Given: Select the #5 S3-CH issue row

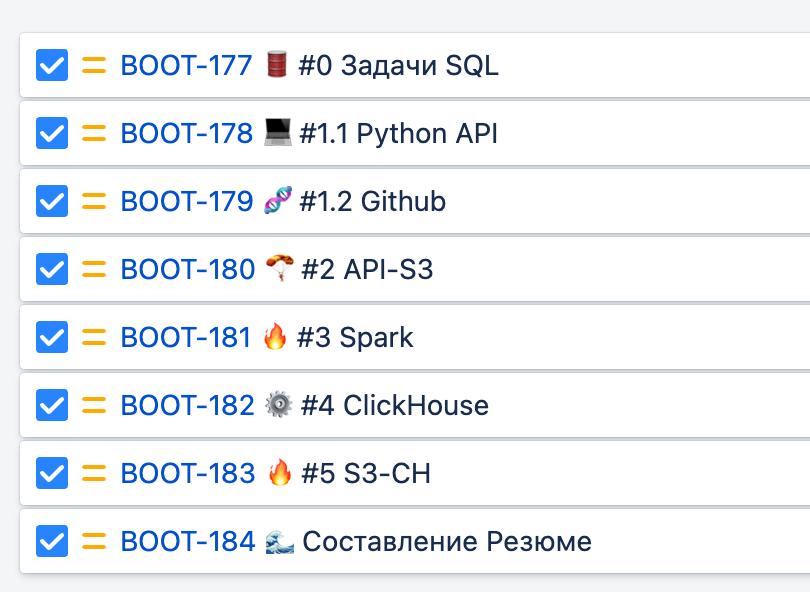Looking at the screenshot, I should (415, 473).
